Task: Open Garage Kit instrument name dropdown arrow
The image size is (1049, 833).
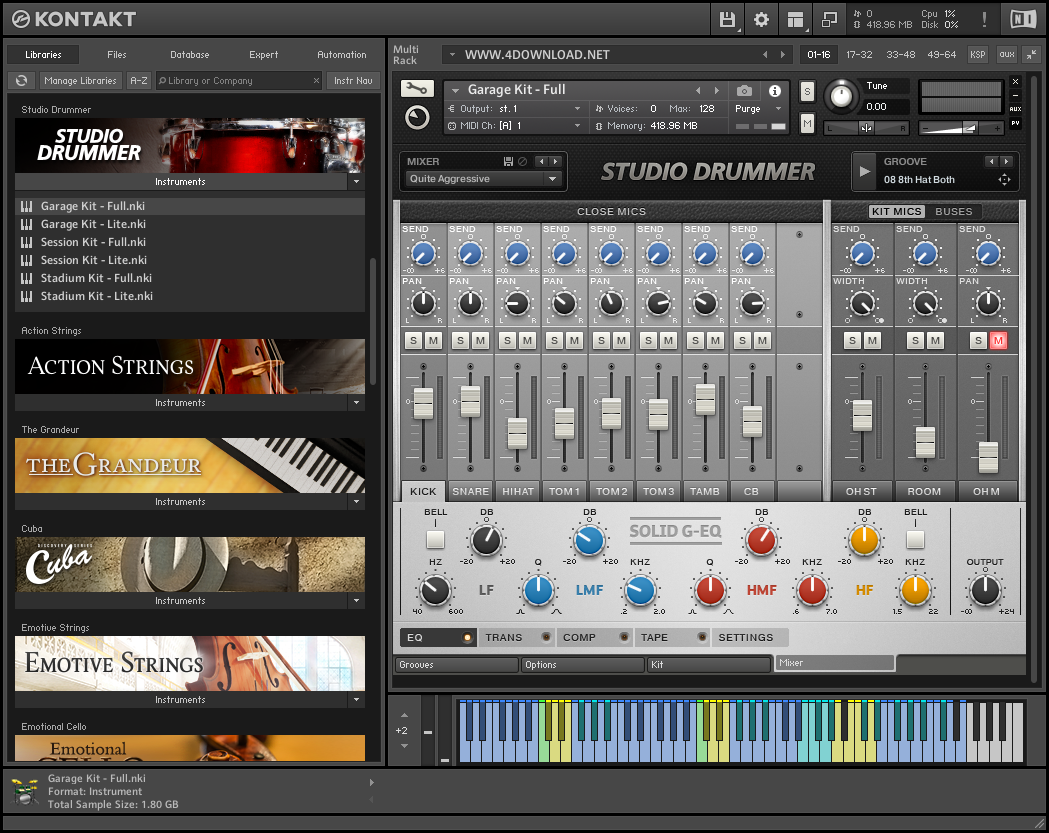Action: (x=456, y=90)
